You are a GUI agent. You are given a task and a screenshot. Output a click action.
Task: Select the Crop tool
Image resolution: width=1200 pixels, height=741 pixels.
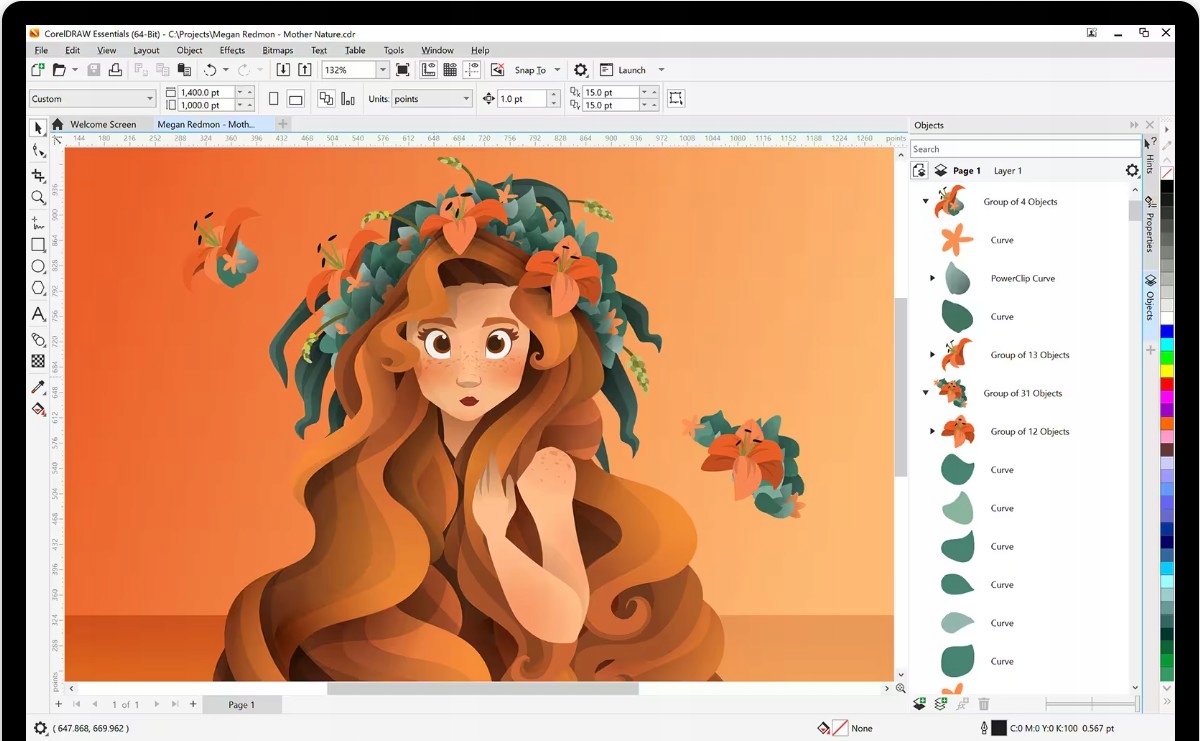point(38,176)
